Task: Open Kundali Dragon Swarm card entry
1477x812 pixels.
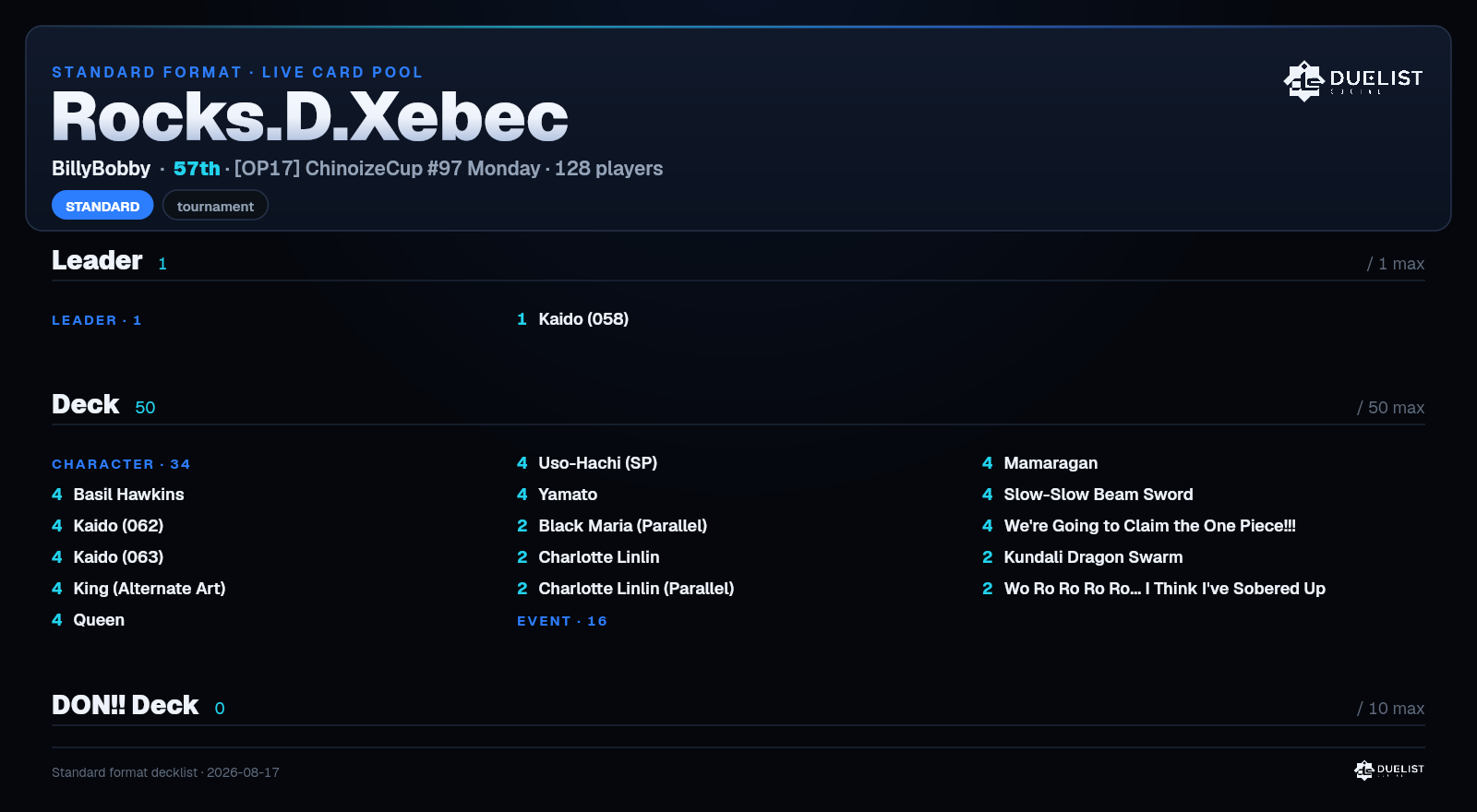Action: [x=1083, y=557]
